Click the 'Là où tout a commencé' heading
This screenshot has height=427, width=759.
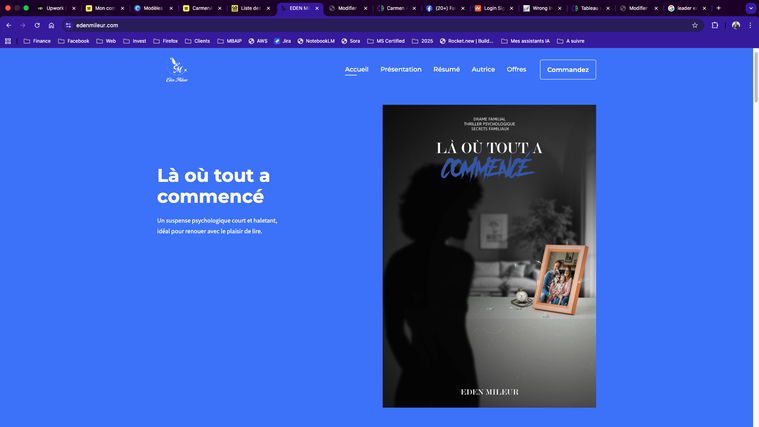(x=213, y=186)
